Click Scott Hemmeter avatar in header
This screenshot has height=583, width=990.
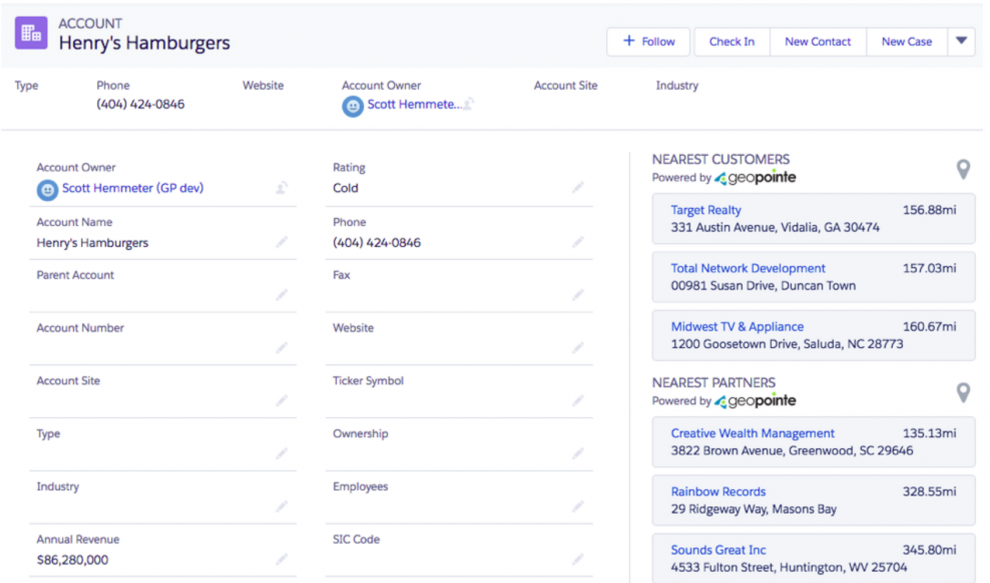[x=352, y=106]
